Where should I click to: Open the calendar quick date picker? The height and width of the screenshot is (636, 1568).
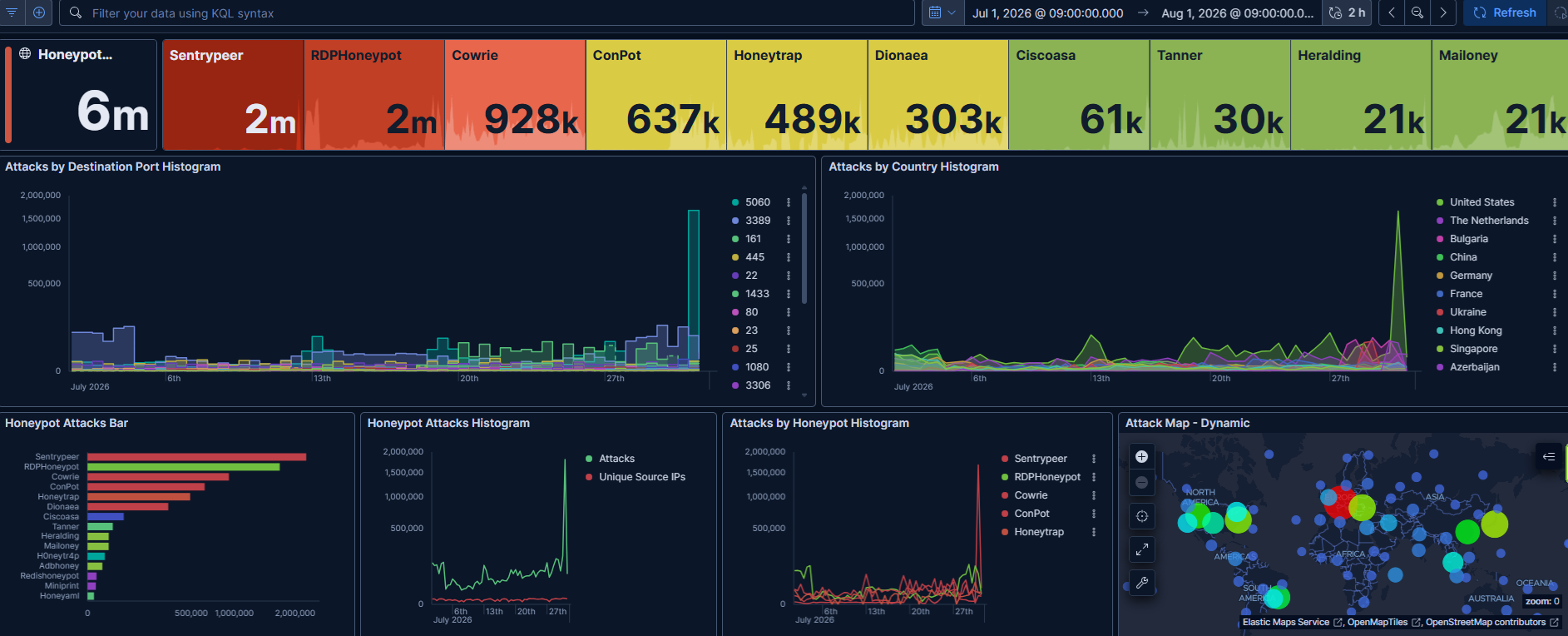[942, 12]
